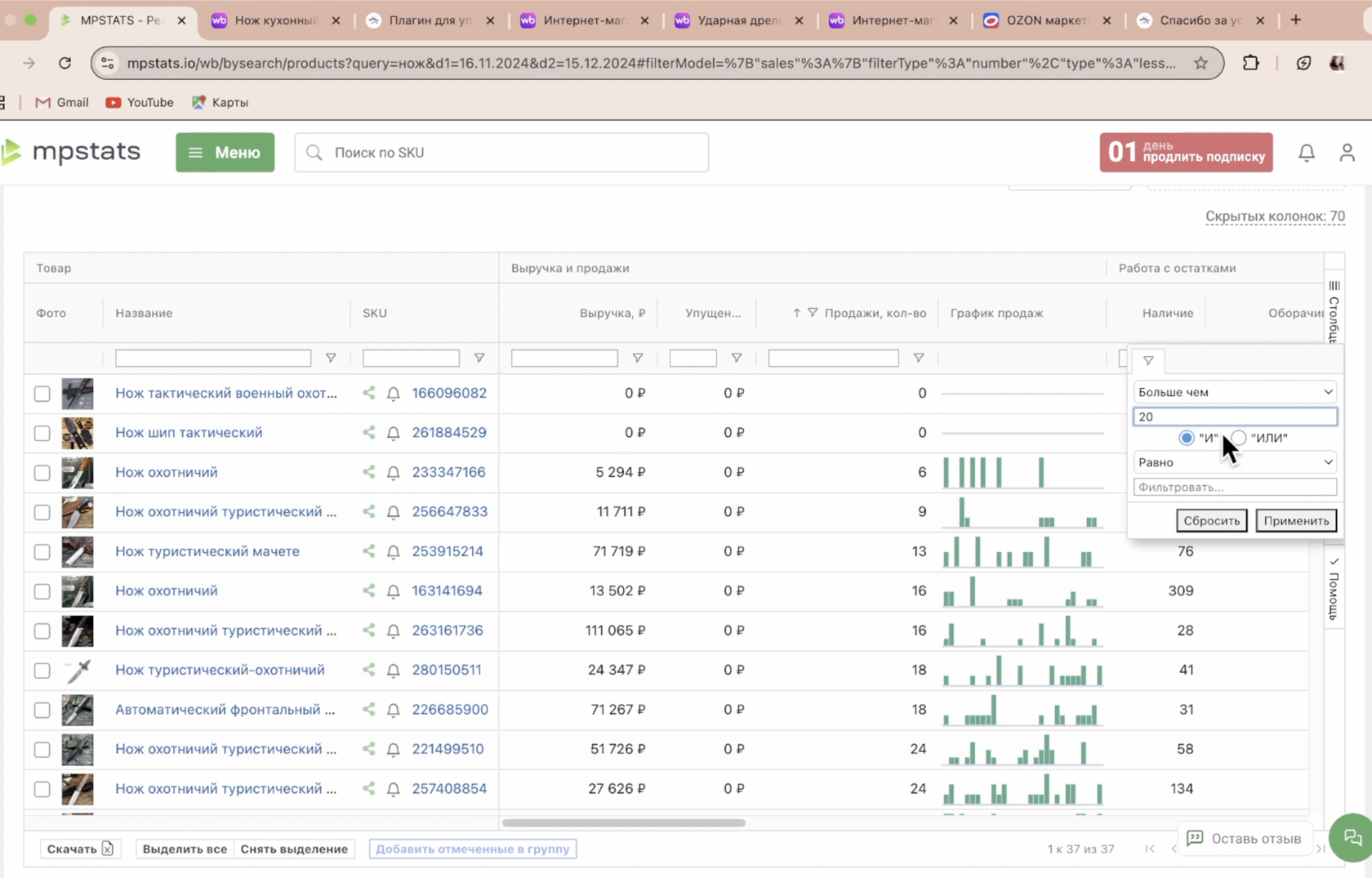
Task: Choose the "ИЛИ" radio option
Action: 1239,438
